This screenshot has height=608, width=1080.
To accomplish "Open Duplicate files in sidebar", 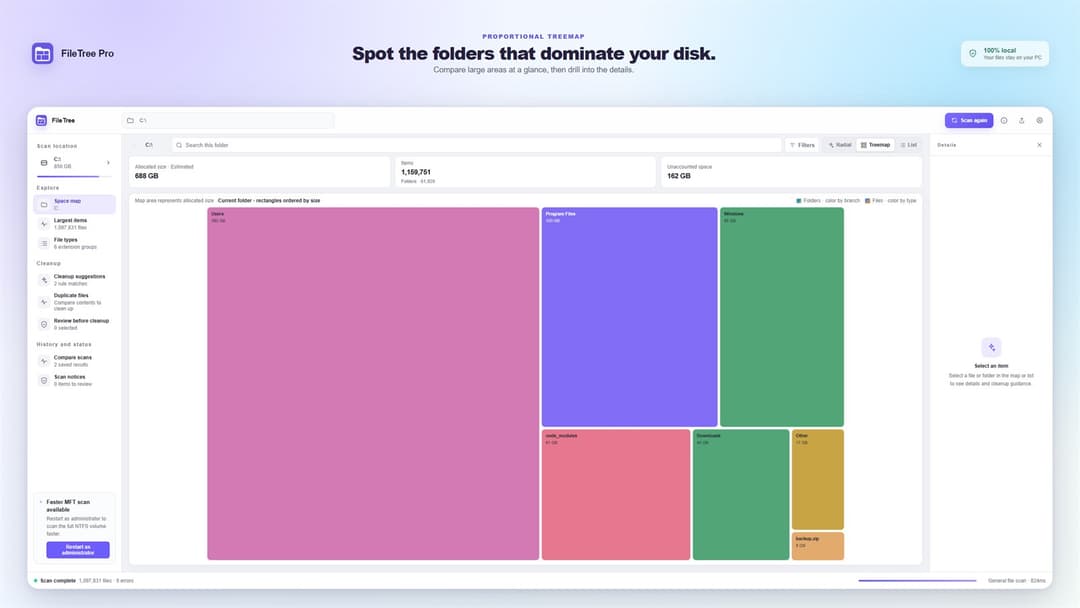I will tap(74, 302).
